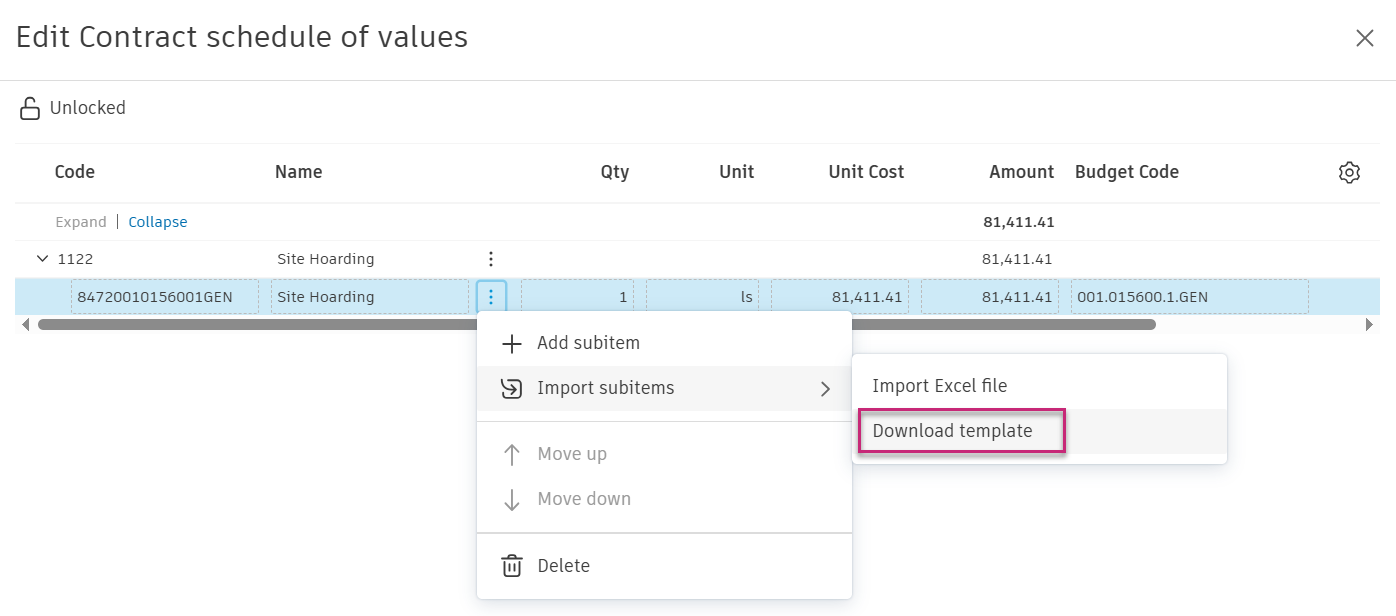Click the Expand link

click(81, 222)
